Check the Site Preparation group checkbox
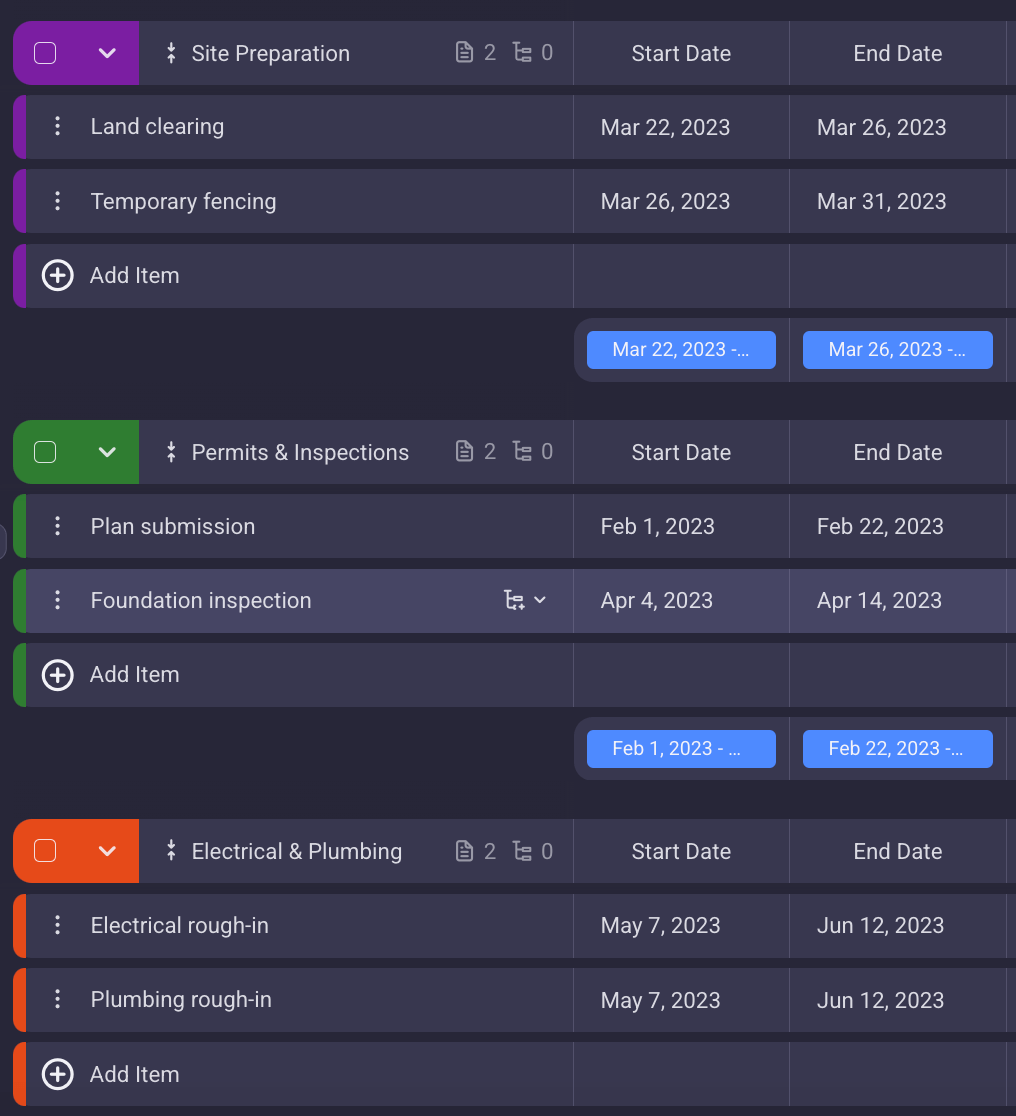The height and width of the screenshot is (1116, 1016). (x=44, y=52)
